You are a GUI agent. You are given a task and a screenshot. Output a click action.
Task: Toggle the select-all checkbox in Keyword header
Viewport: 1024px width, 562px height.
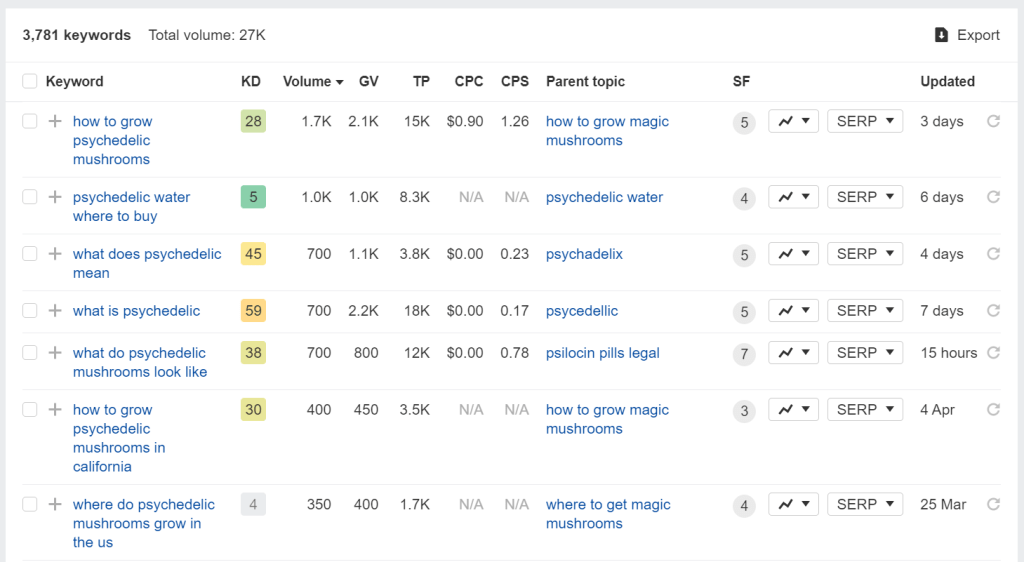[x=30, y=81]
